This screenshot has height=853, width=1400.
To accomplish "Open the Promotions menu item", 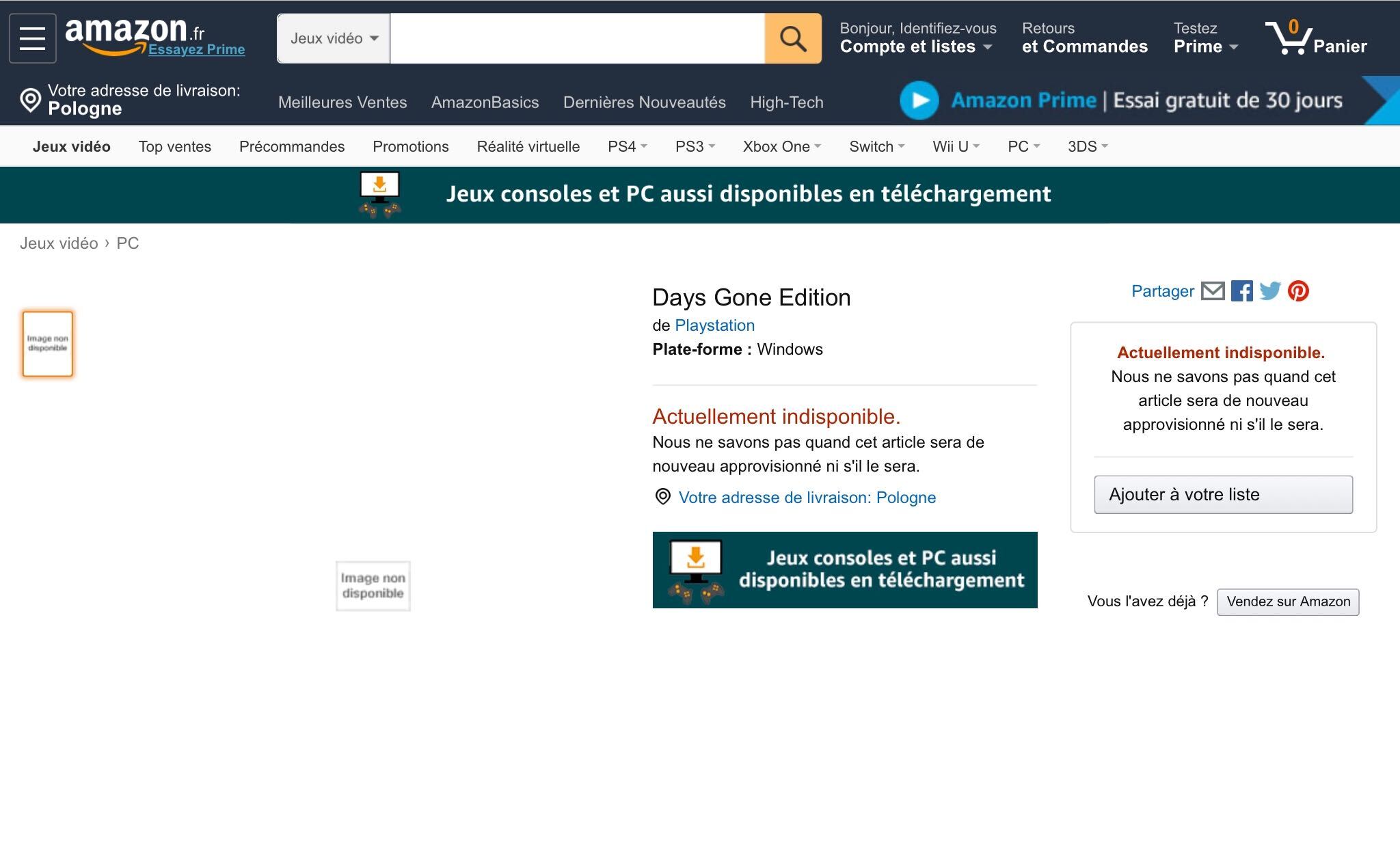I will point(410,146).
